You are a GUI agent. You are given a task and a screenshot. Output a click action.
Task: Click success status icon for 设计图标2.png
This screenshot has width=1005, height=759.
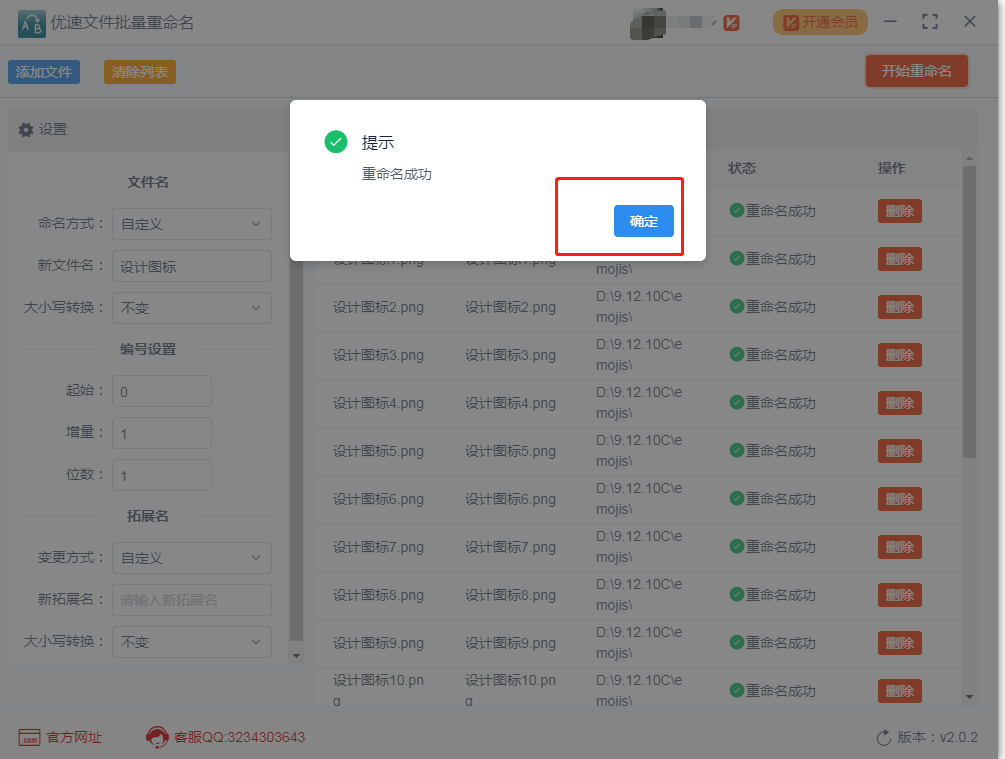(737, 306)
